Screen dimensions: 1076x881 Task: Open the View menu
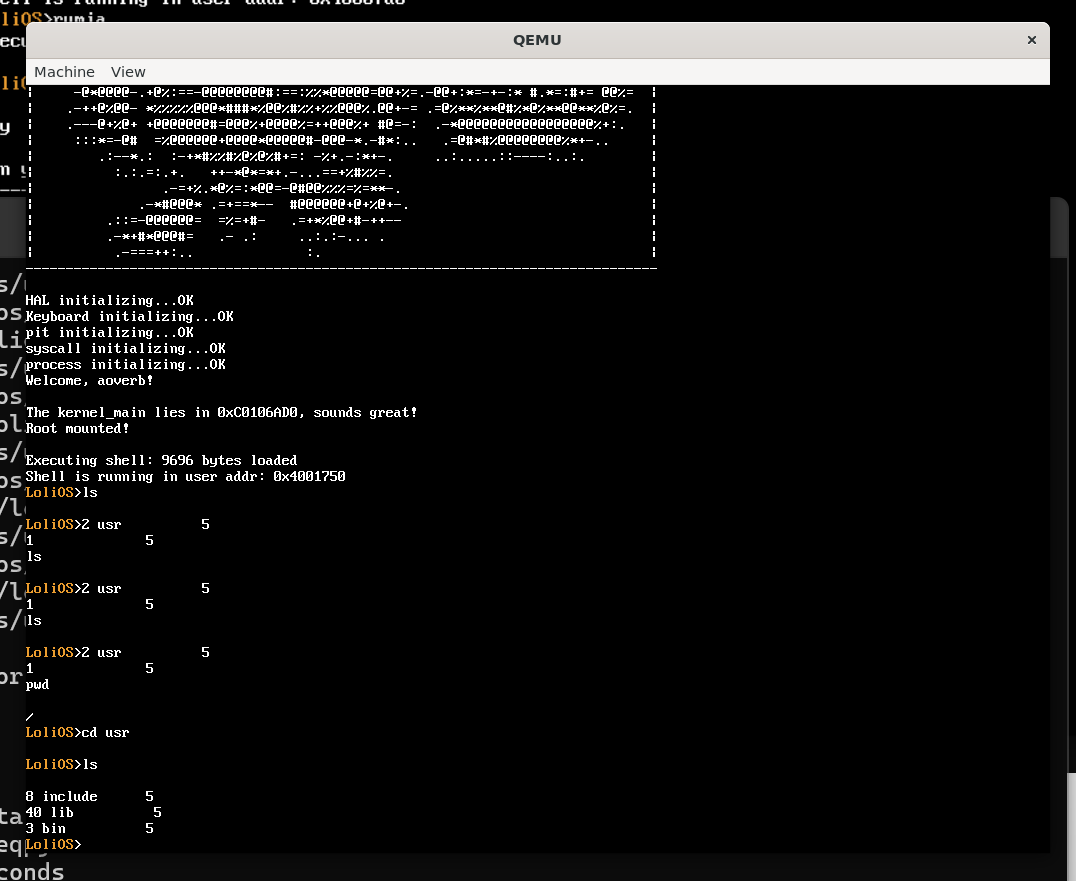pyautogui.click(x=128, y=72)
